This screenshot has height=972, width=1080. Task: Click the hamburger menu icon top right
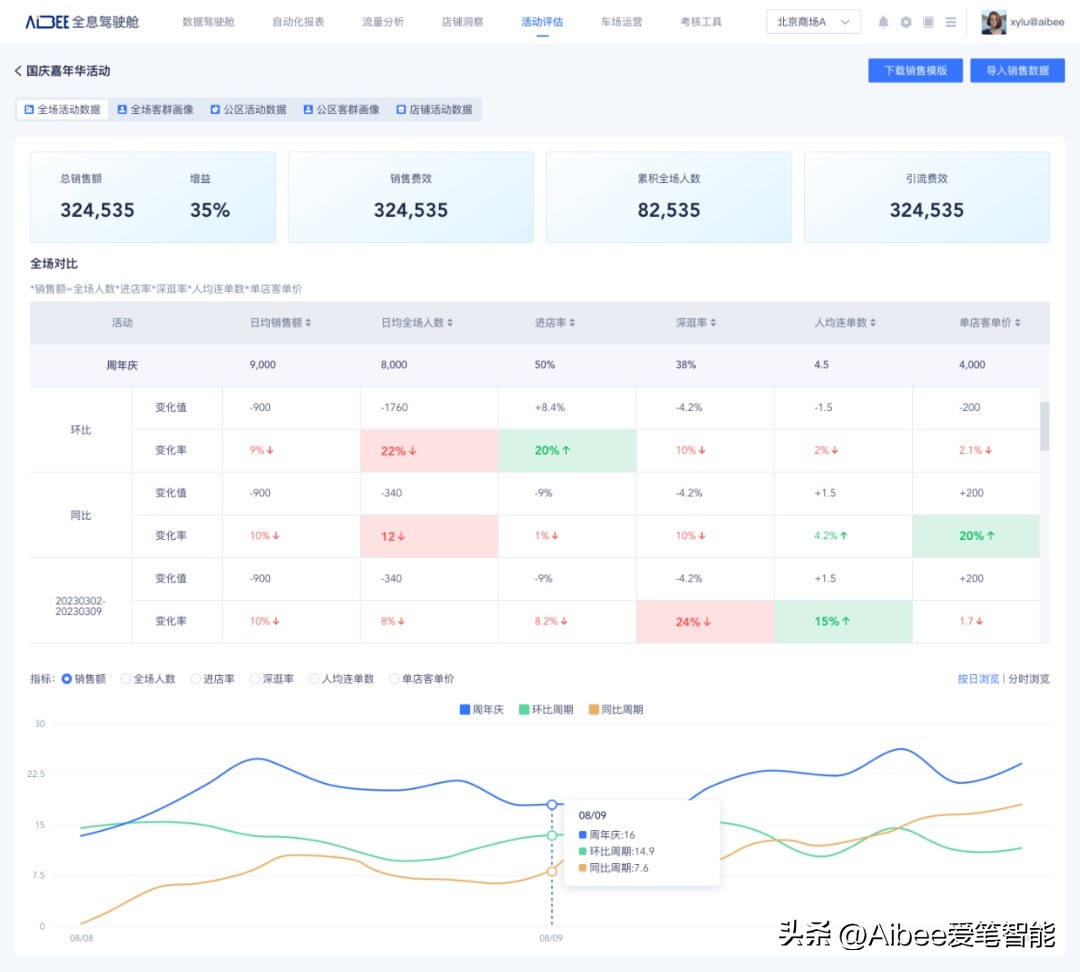coord(950,21)
